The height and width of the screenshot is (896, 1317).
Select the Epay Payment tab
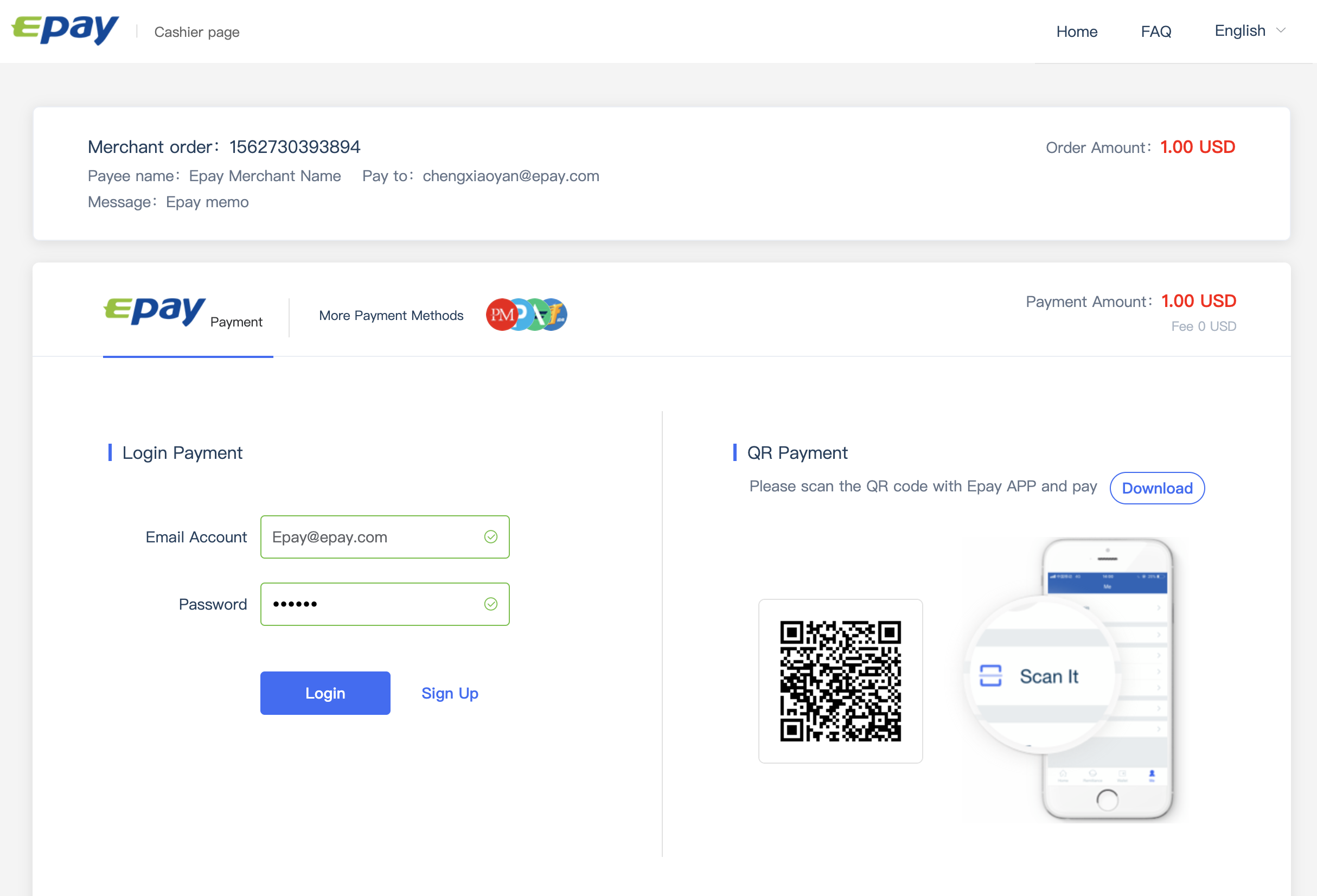pyautogui.click(x=183, y=315)
